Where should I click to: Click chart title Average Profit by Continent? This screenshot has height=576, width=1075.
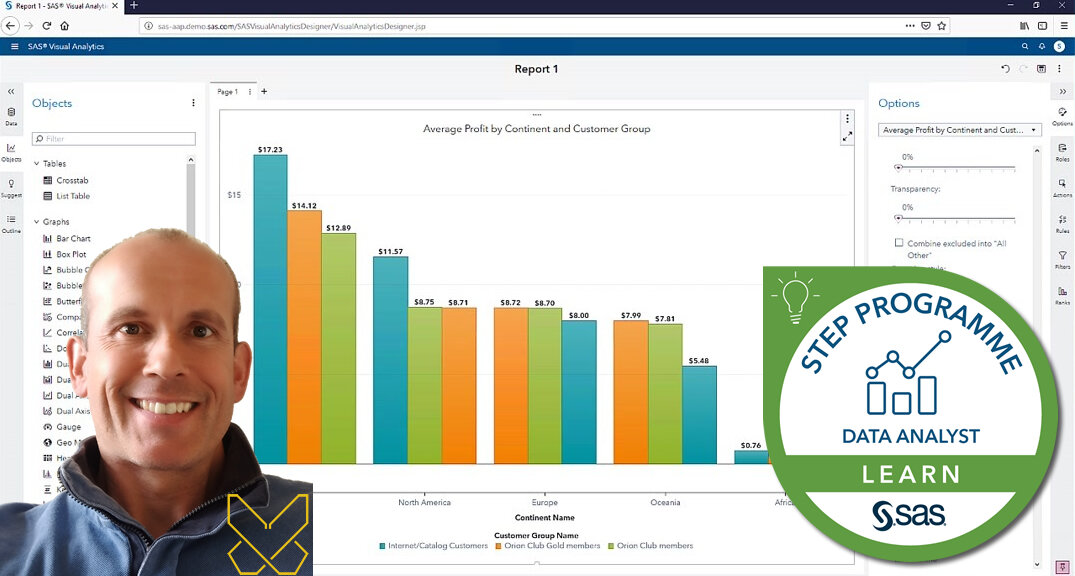point(536,128)
